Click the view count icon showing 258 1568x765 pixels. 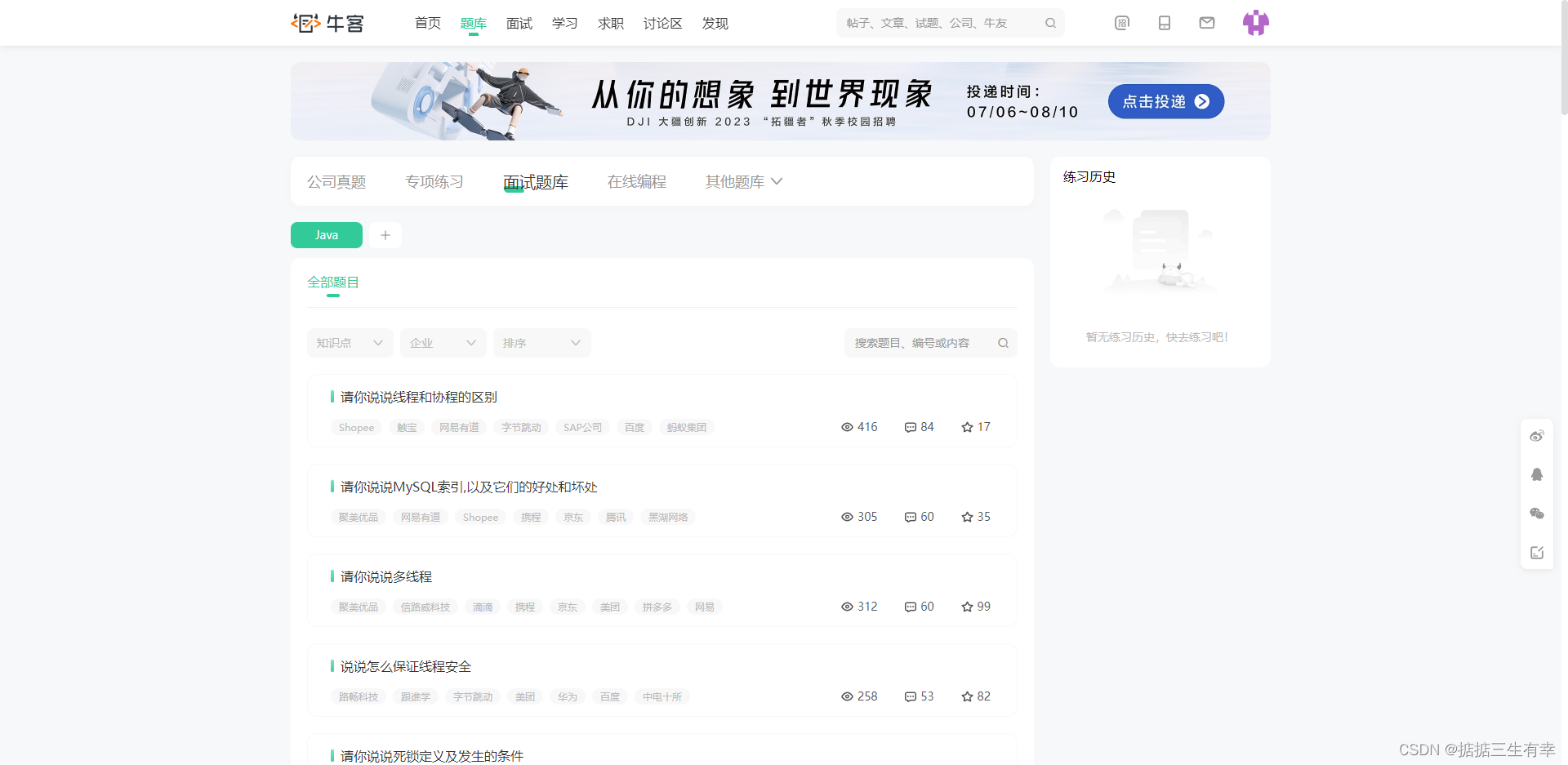(847, 696)
